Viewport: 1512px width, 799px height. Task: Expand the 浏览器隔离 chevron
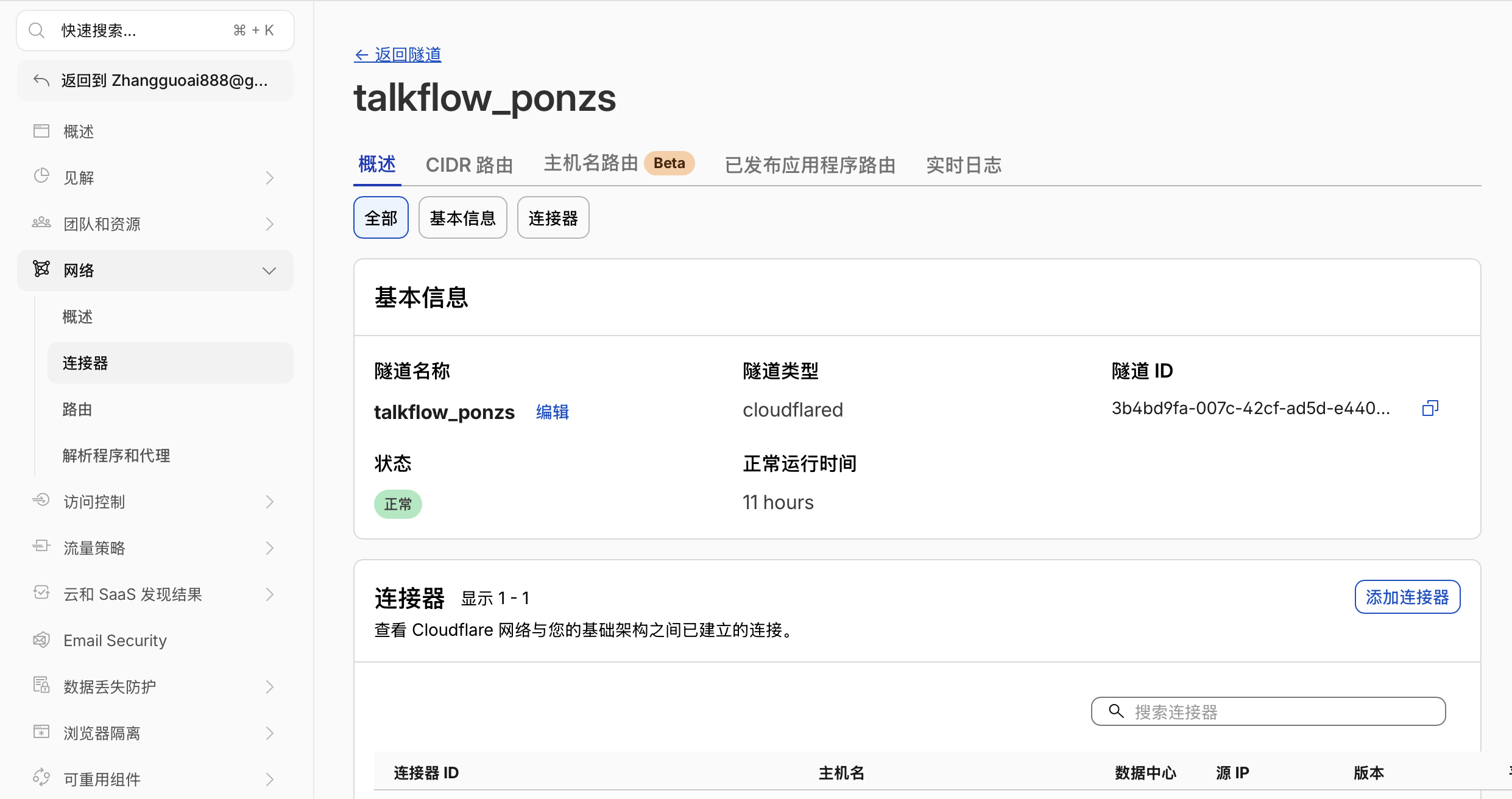270,733
